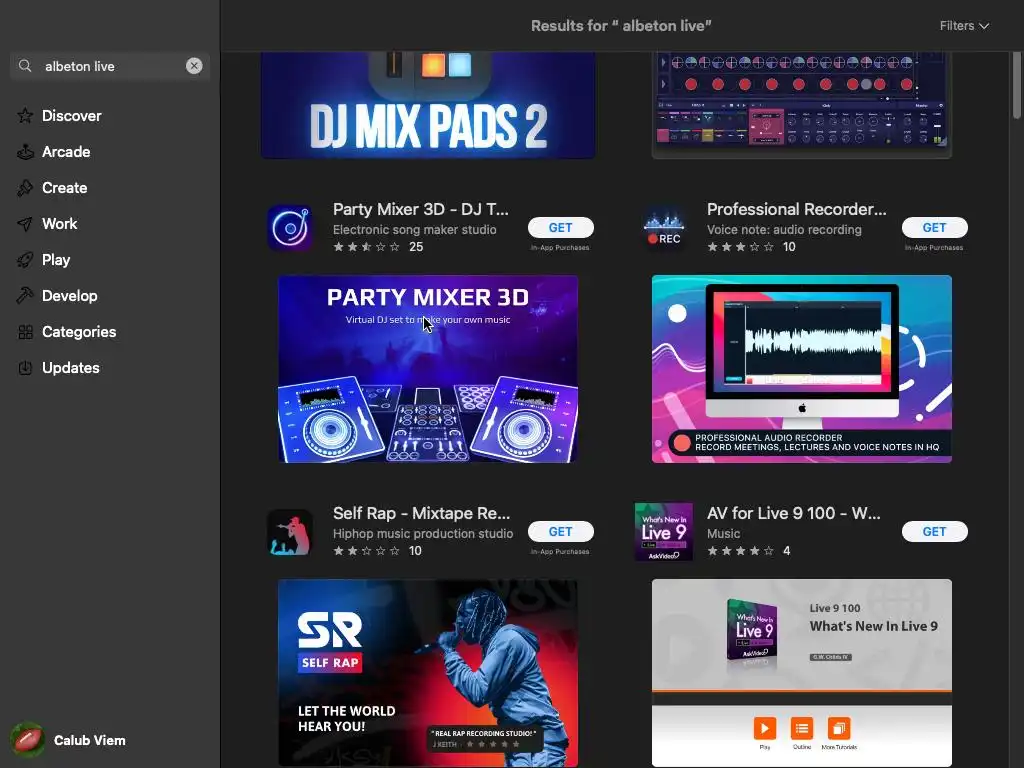The height and width of the screenshot is (768, 1024).
Task: Click the Create paintbrush icon
Action: coord(25,188)
